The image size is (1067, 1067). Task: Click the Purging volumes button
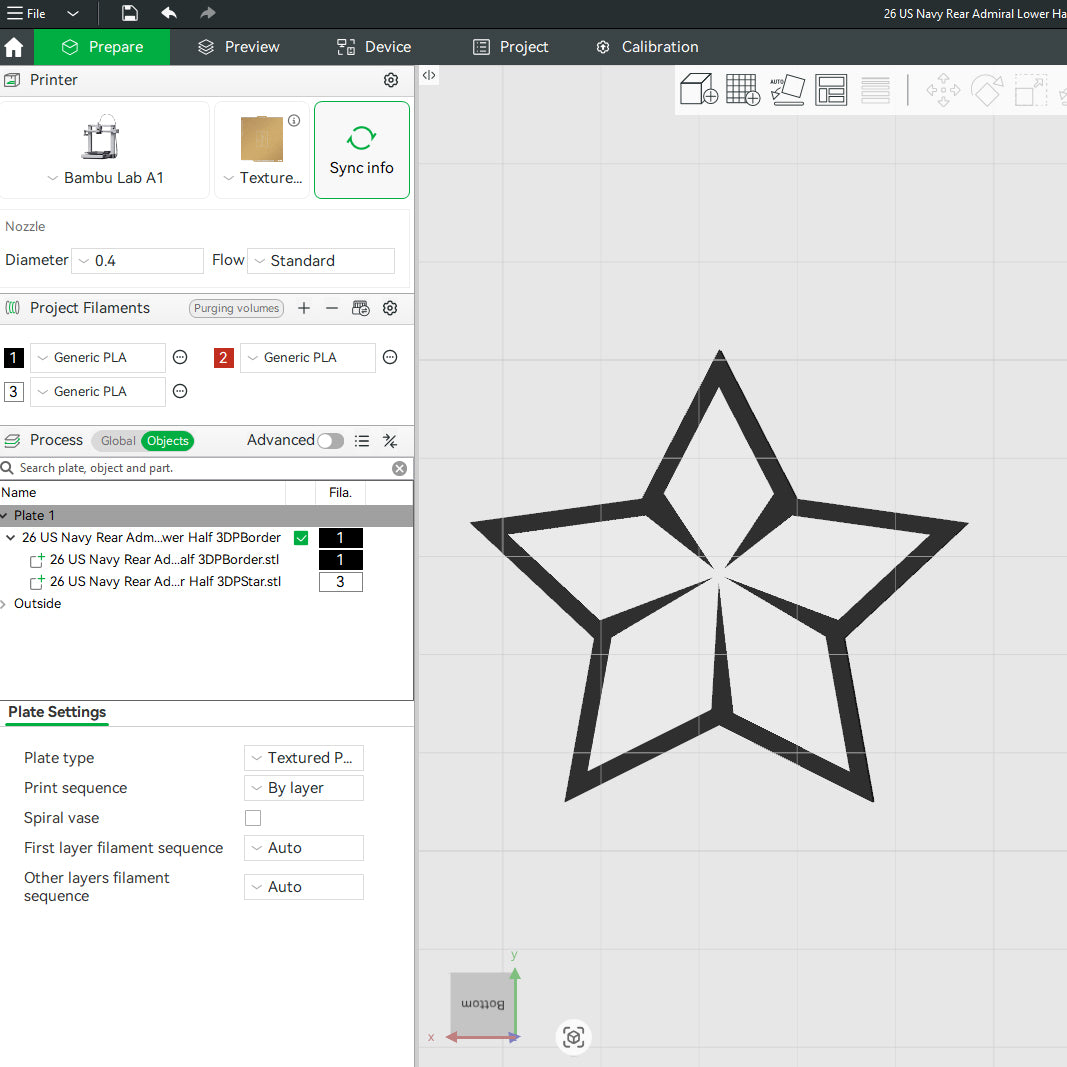pyautogui.click(x=236, y=308)
